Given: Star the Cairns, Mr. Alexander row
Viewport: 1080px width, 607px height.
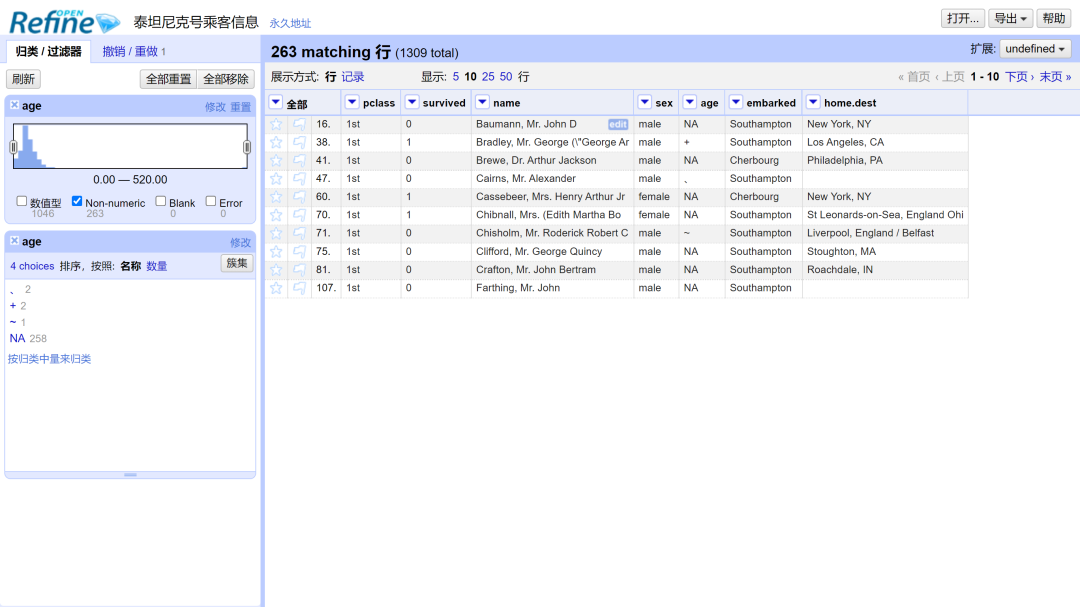Looking at the screenshot, I should pyautogui.click(x=276, y=178).
